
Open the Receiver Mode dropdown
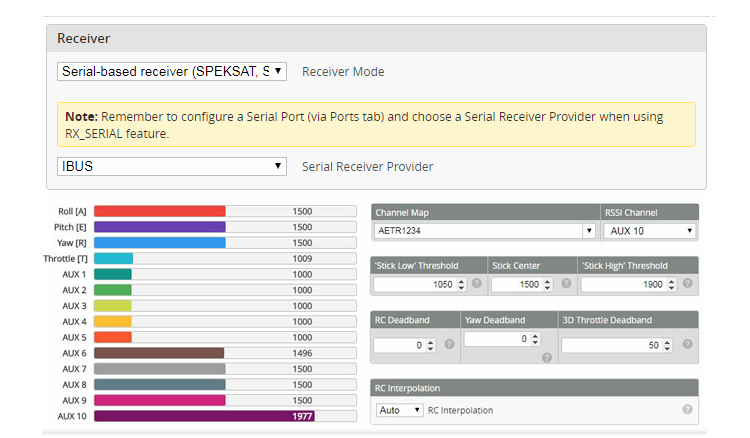[172, 72]
